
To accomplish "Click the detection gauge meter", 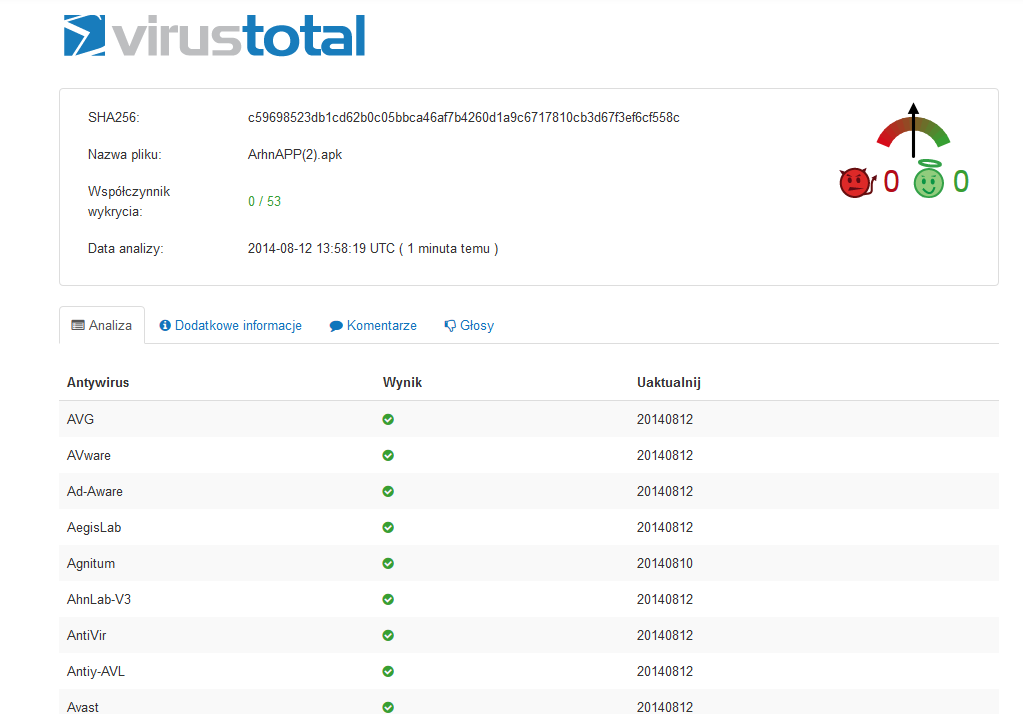I will pyautogui.click(x=913, y=130).
